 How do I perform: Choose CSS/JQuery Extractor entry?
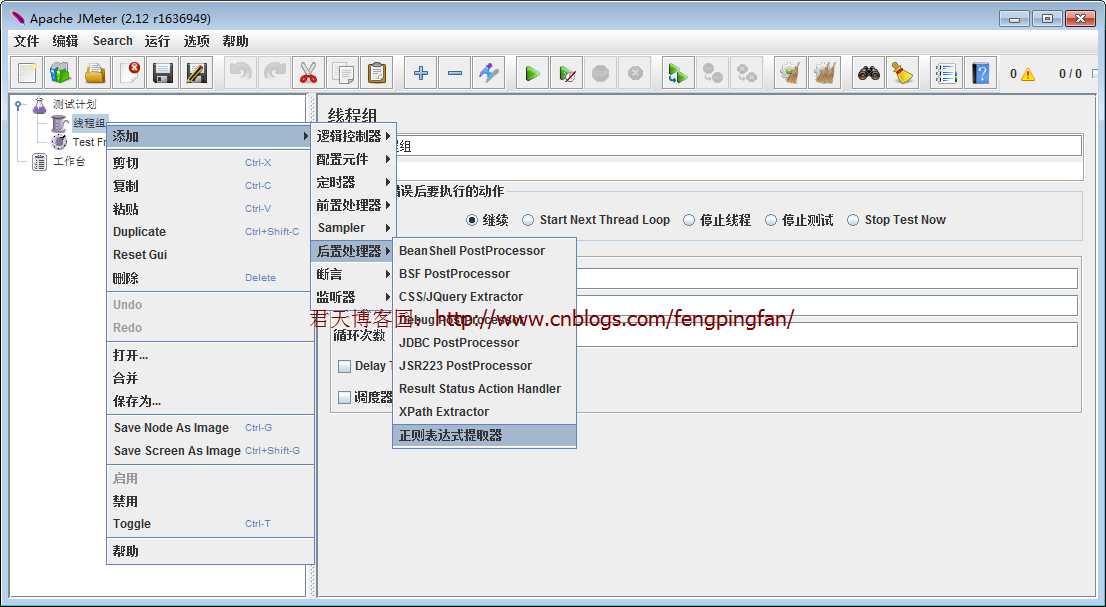pyautogui.click(x=485, y=297)
